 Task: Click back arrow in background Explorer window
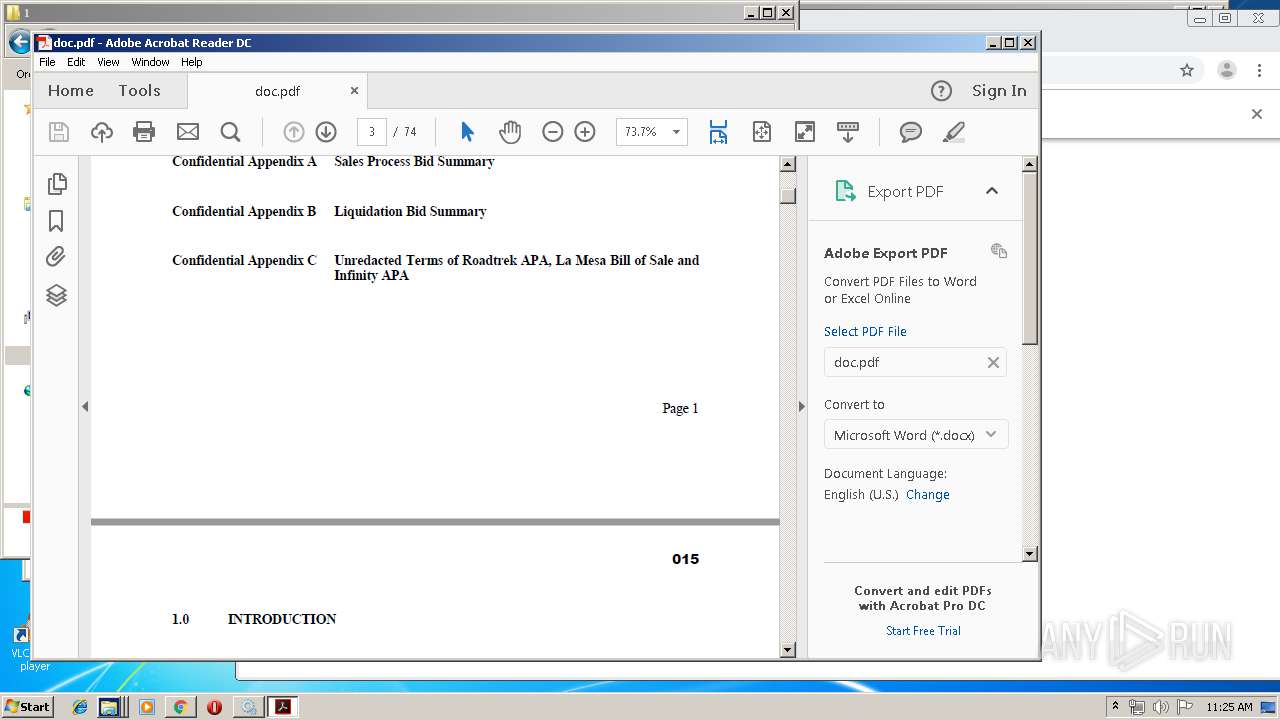click(18, 43)
